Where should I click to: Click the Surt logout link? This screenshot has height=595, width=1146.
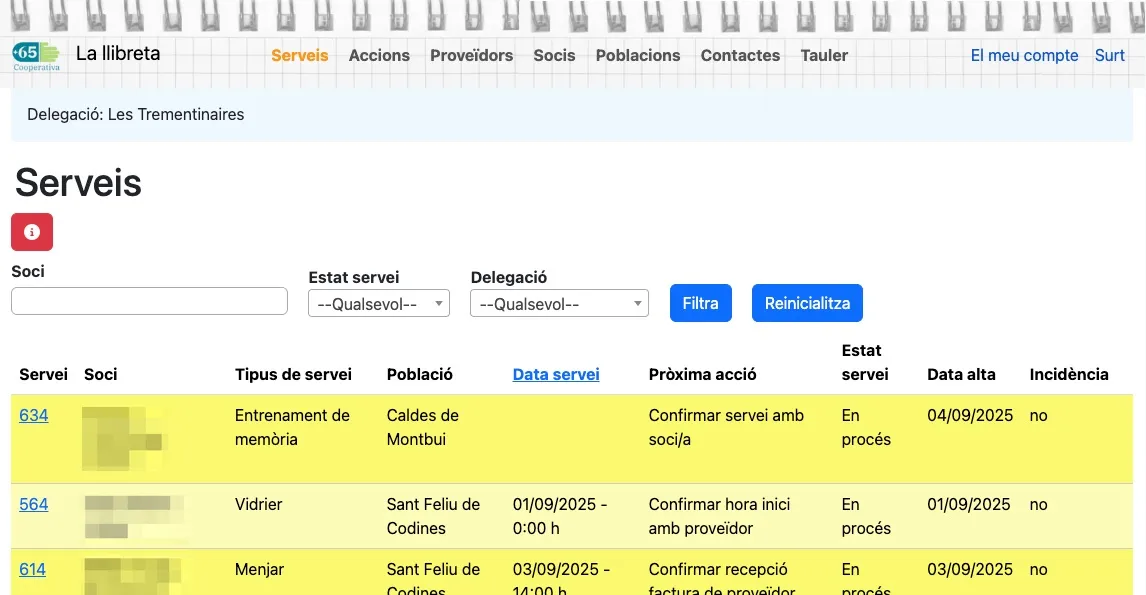click(x=1109, y=56)
